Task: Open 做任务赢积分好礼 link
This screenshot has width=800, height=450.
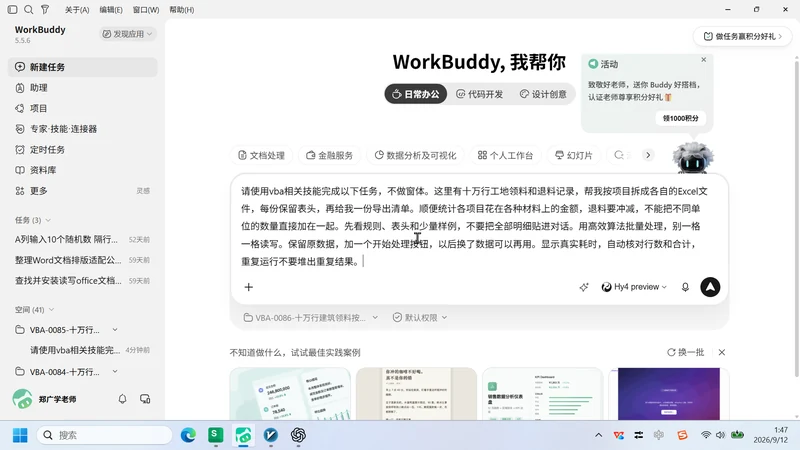Action: [x=742, y=36]
